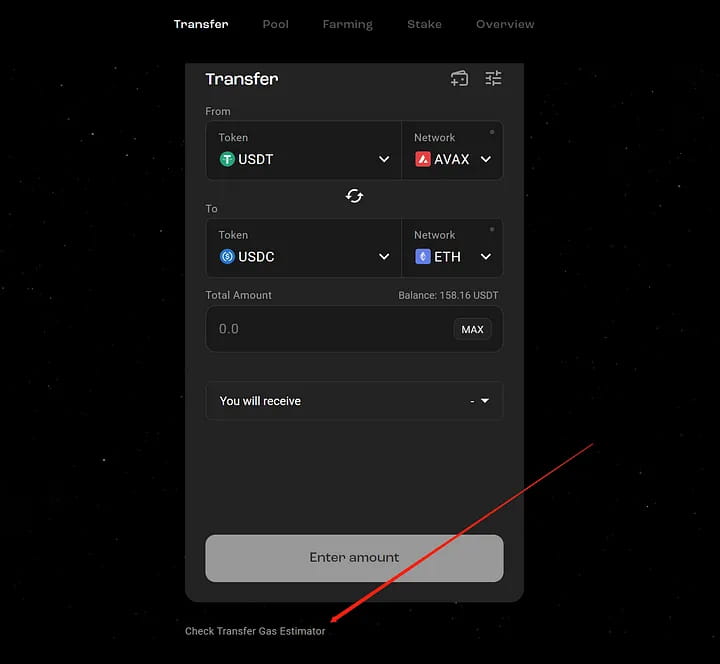Open transfer settings sliders icon
The height and width of the screenshot is (664, 720).
tap(493, 79)
